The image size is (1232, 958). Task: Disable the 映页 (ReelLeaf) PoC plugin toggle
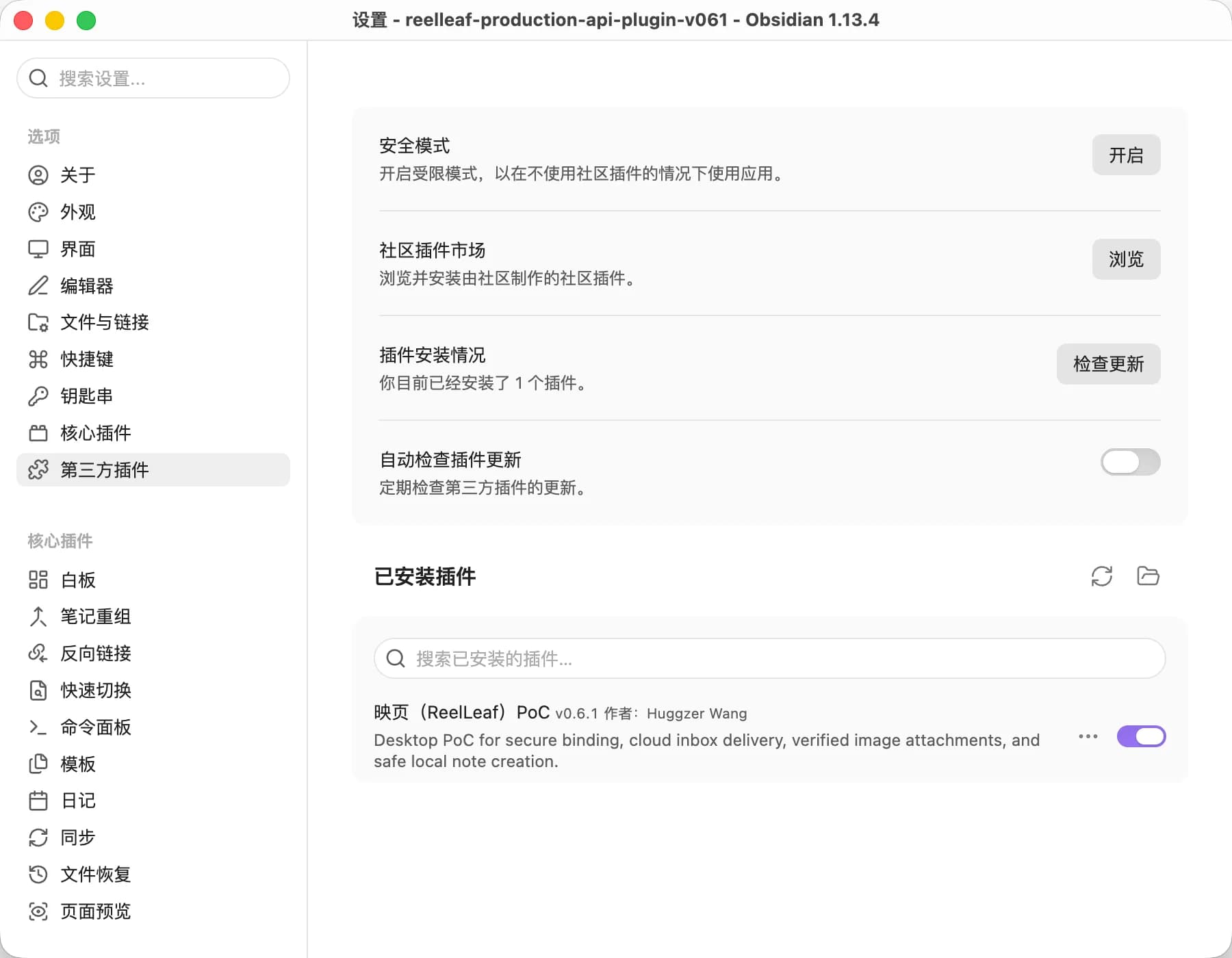1141,737
